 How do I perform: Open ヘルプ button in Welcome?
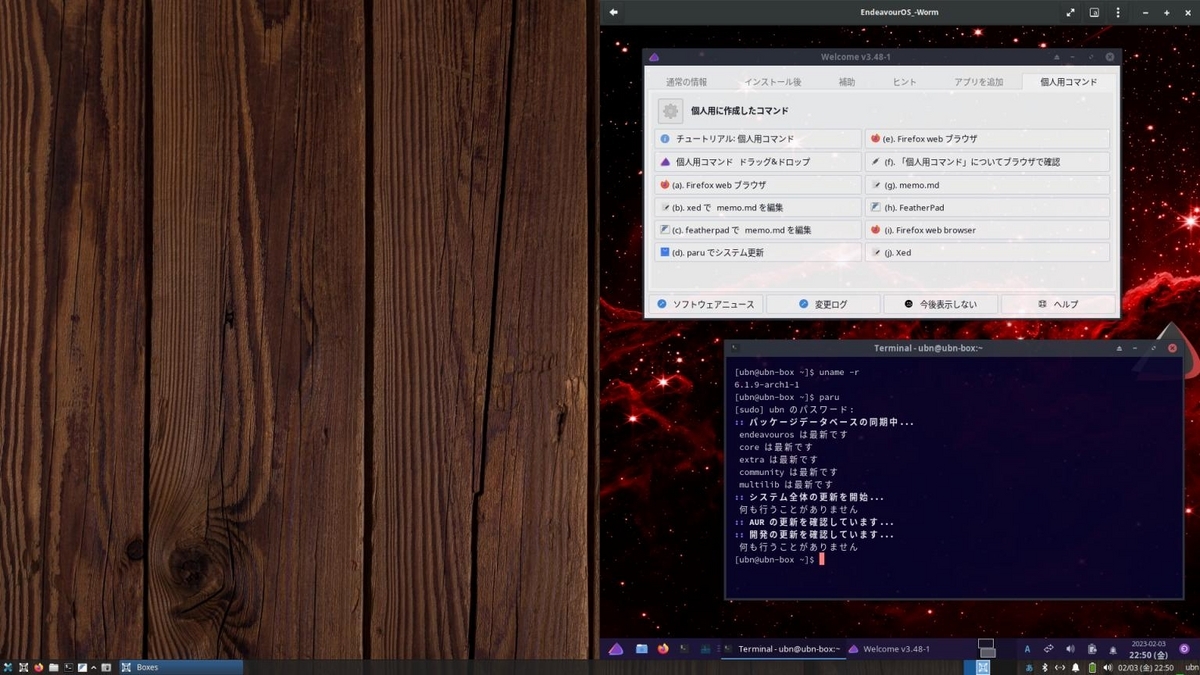pyautogui.click(x=1057, y=304)
